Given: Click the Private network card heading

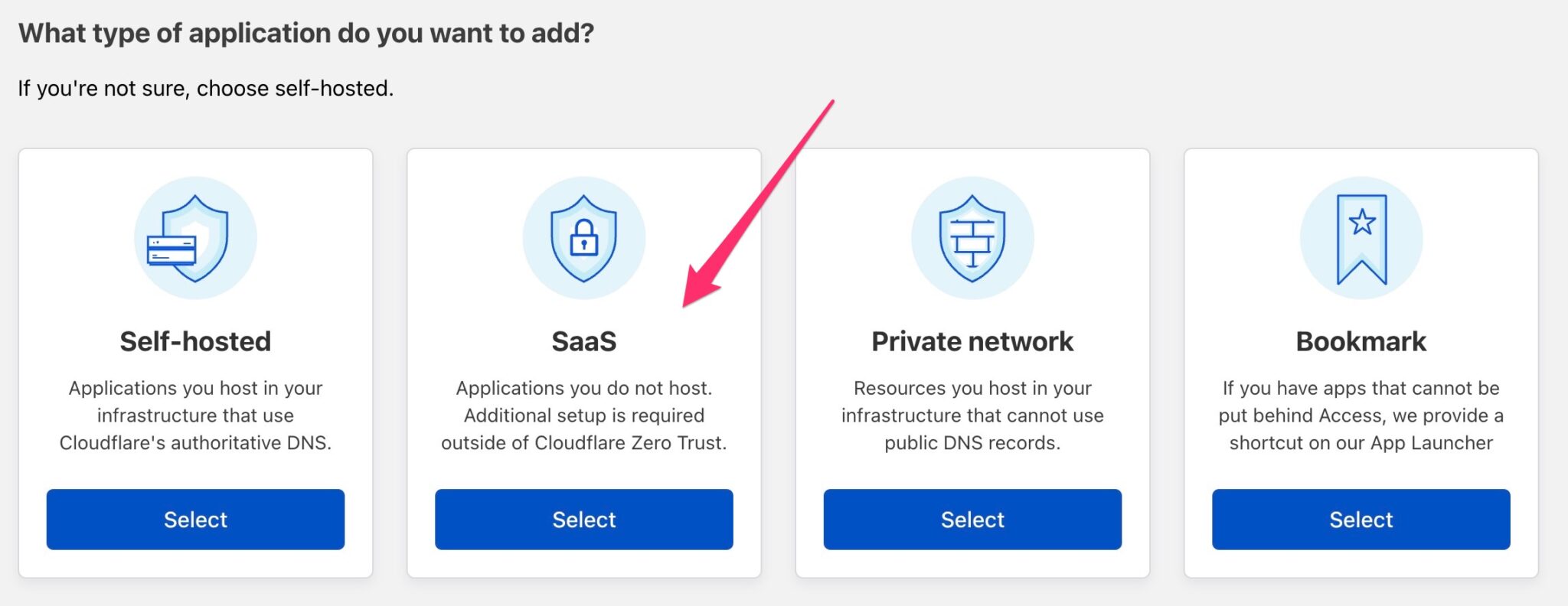Looking at the screenshot, I should click(972, 341).
